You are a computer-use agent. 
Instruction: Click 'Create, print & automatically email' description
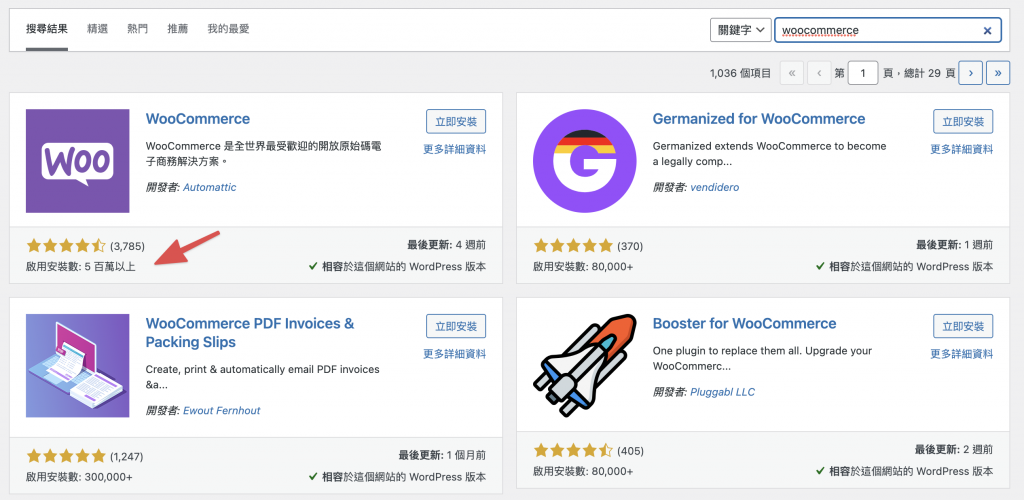point(263,377)
